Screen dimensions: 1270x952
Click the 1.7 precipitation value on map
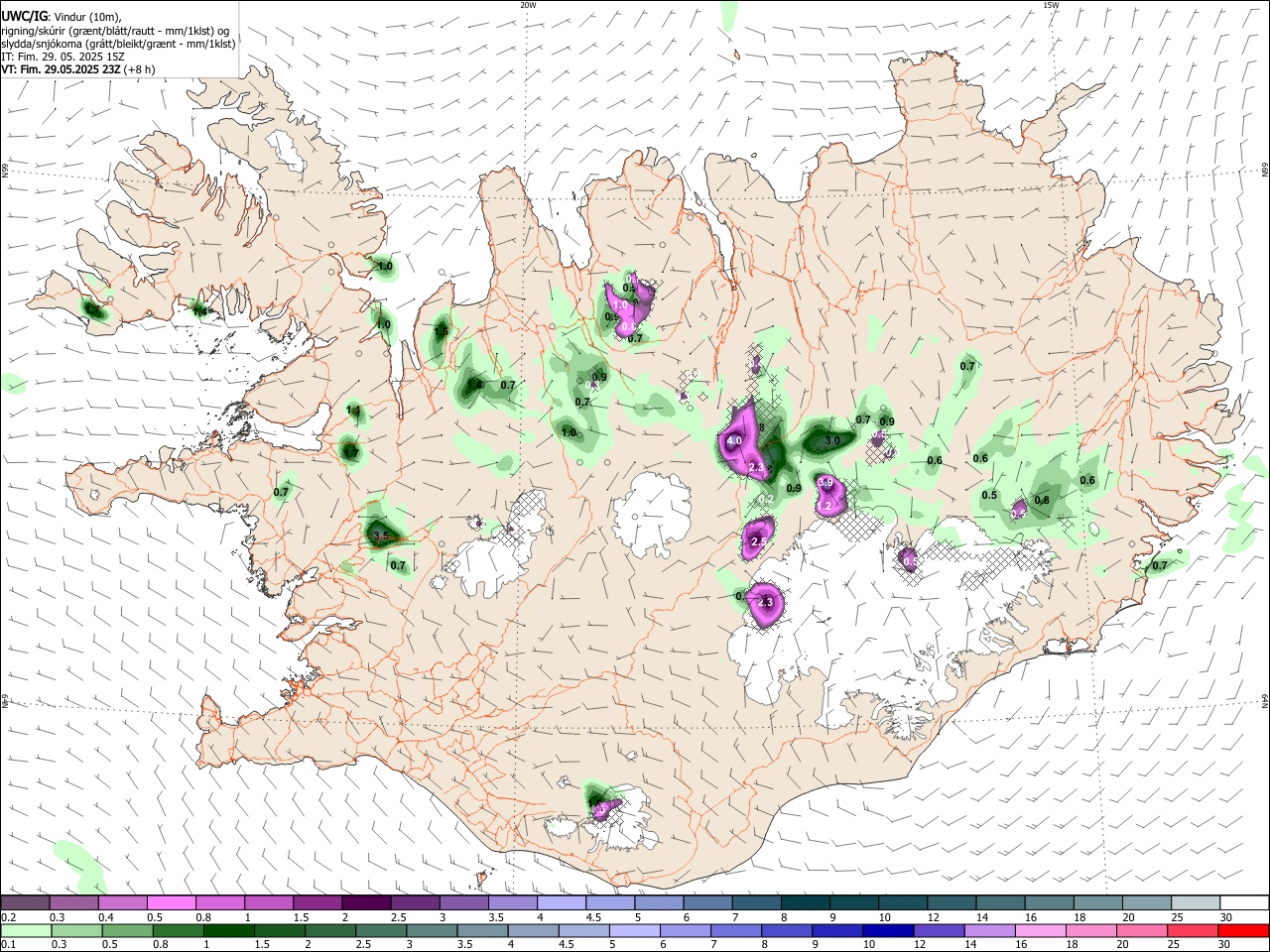(x=350, y=452)
